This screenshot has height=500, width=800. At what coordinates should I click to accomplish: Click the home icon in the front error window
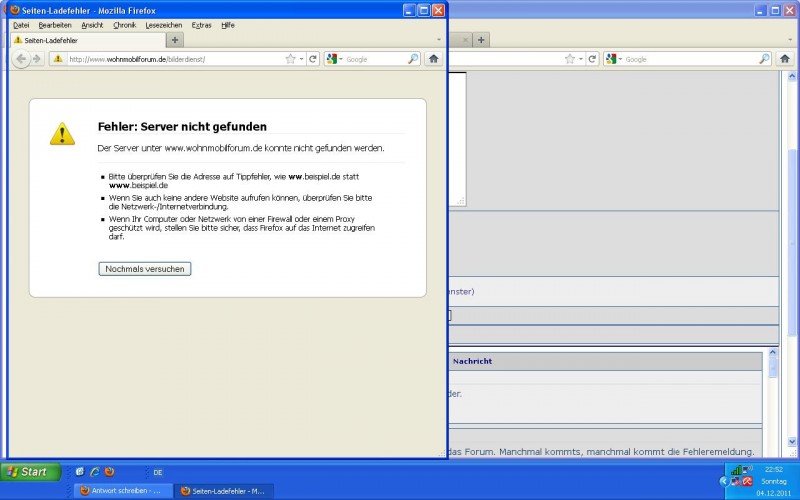(434, 59)
